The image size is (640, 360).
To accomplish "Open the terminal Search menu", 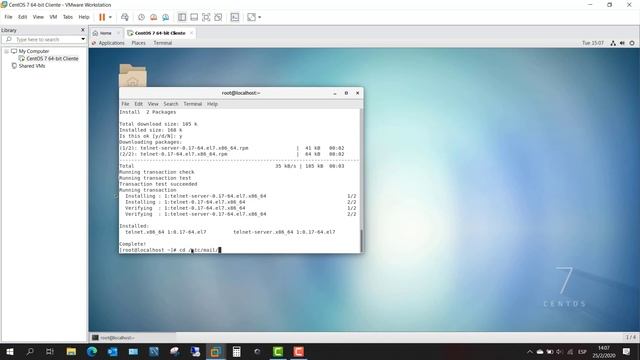I will point(171,104).
